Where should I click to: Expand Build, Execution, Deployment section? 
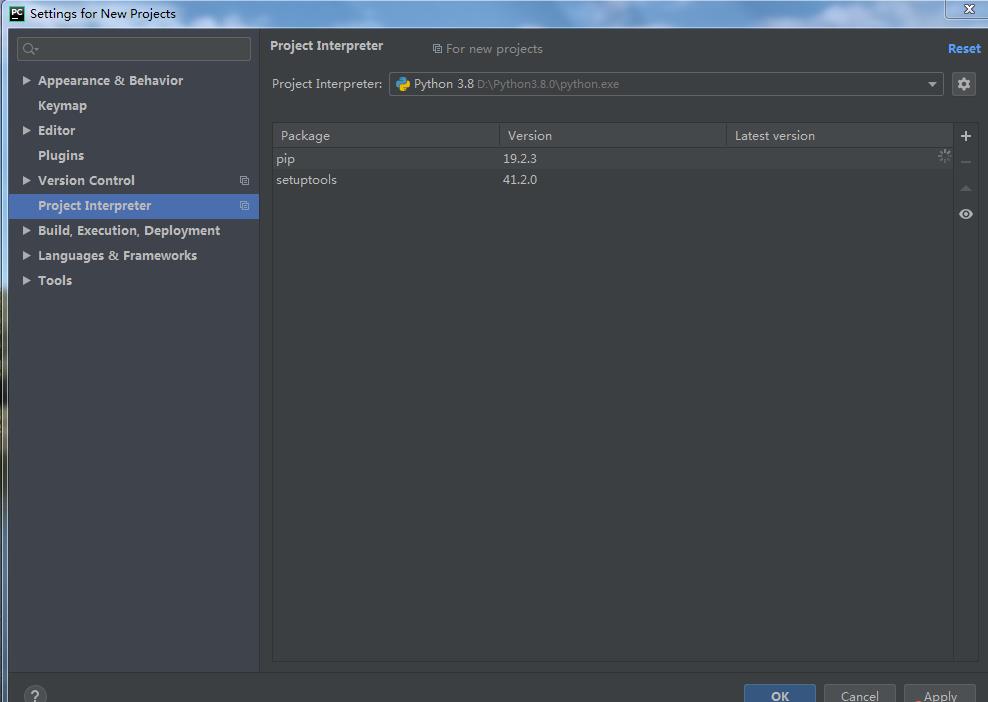click(x=26, y=231)
